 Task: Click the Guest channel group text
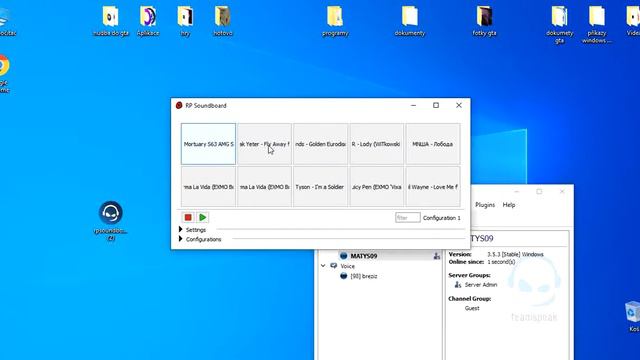[472, 308]
